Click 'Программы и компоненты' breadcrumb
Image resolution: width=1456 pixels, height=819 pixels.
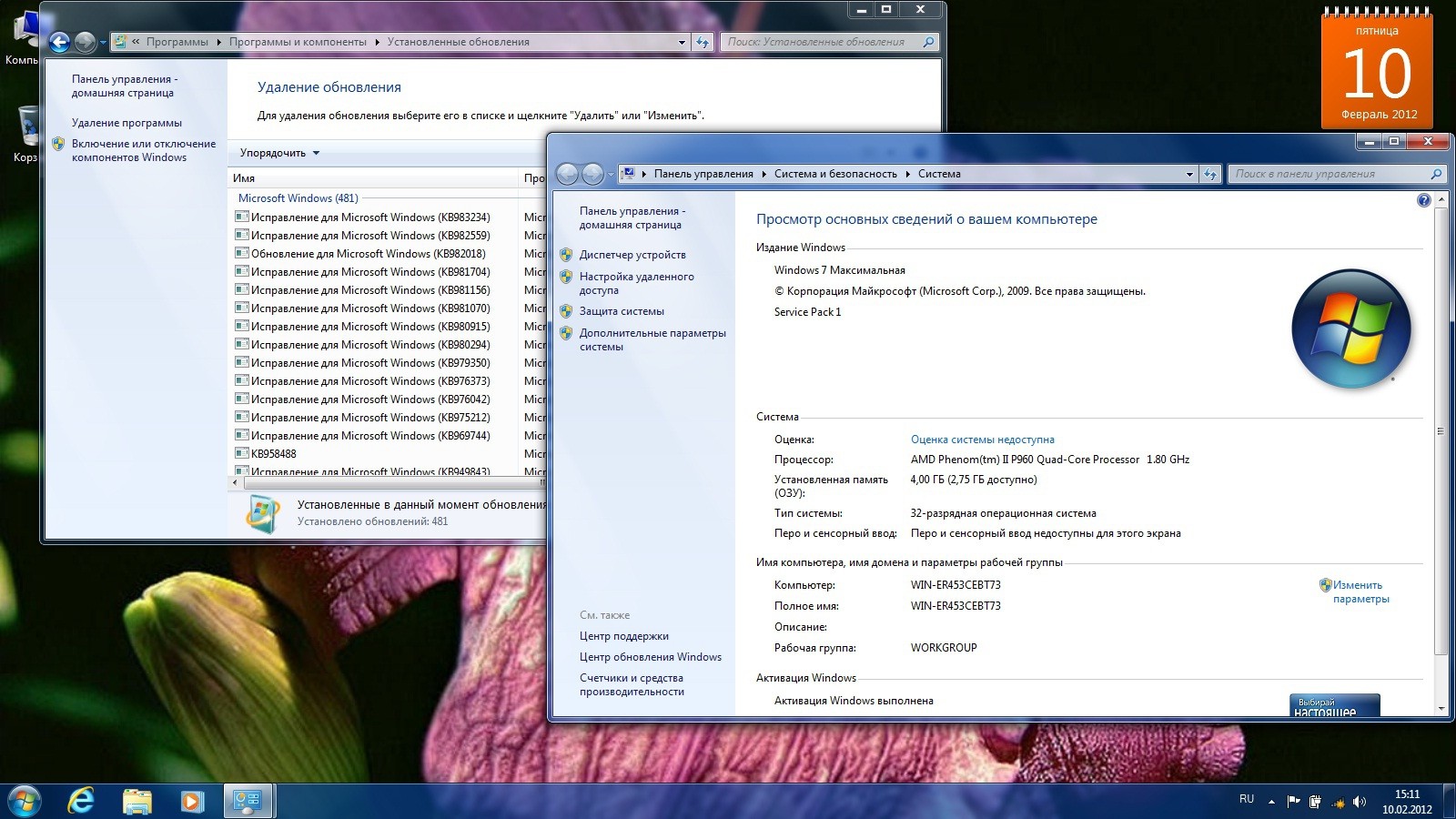pos(298,42)
